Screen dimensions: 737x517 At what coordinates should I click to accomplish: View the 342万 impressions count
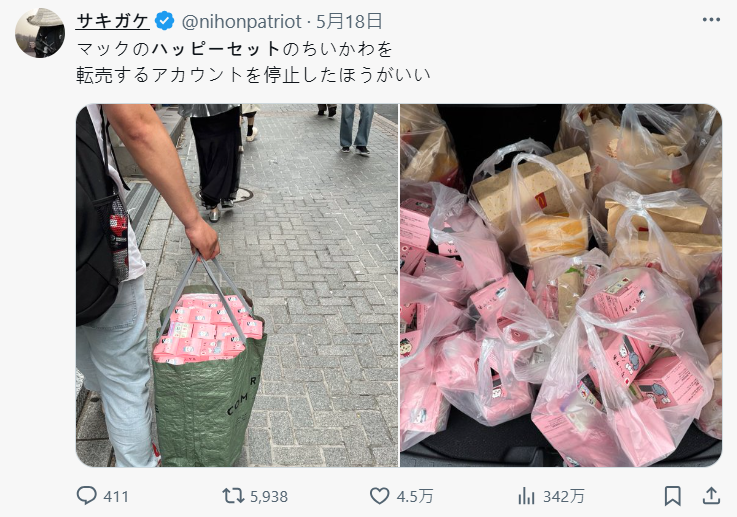click(x=564, y=496)
